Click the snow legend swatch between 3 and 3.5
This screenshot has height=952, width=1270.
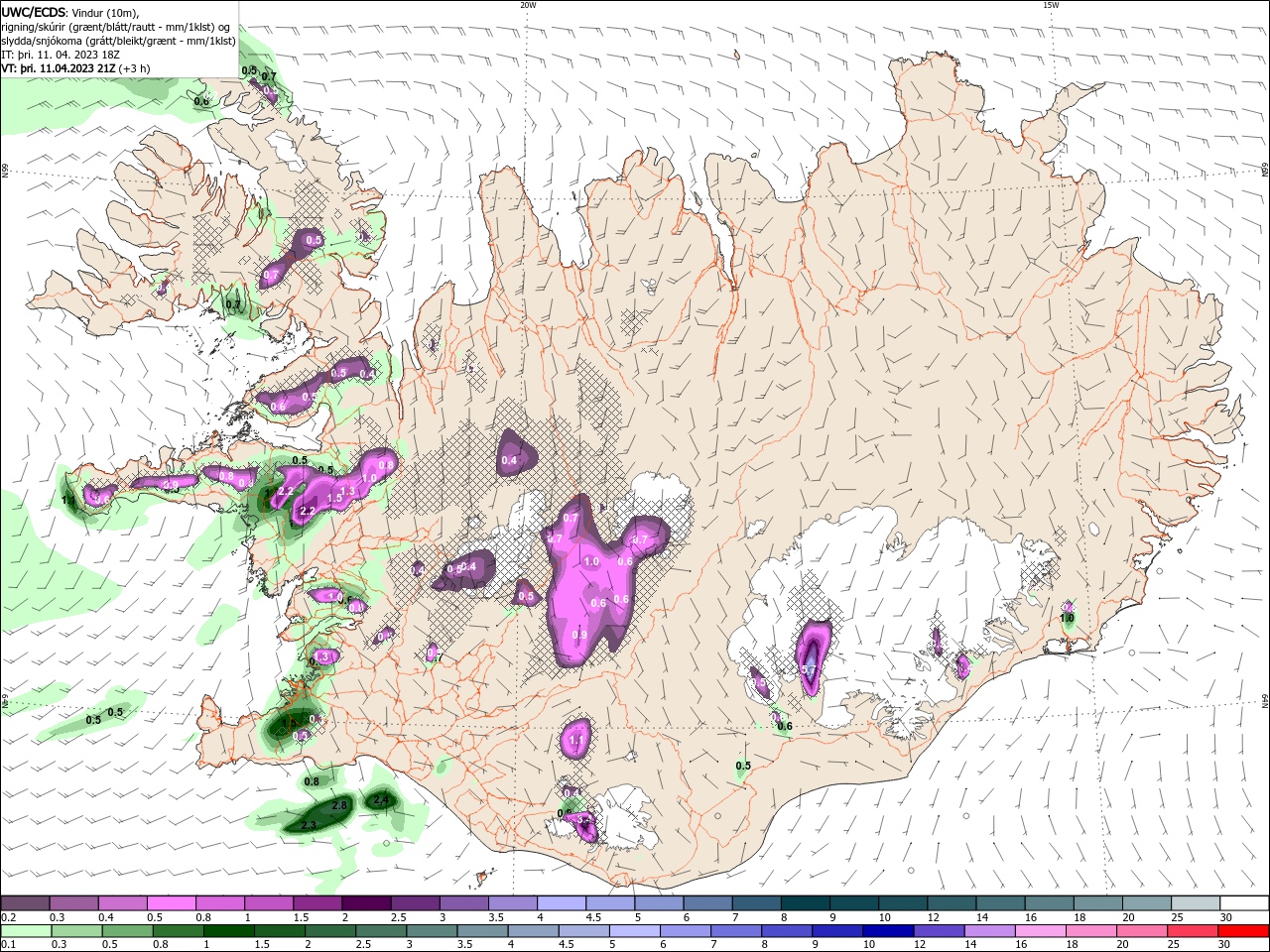coord(464,902)
